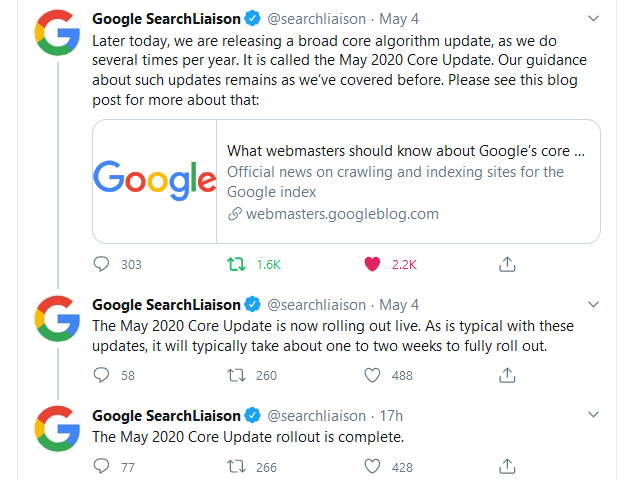Image resolution: width=644 pixels, height=480 pixels.
Task: Open the first tweet's more options chevron
Action: pos(593,18)
